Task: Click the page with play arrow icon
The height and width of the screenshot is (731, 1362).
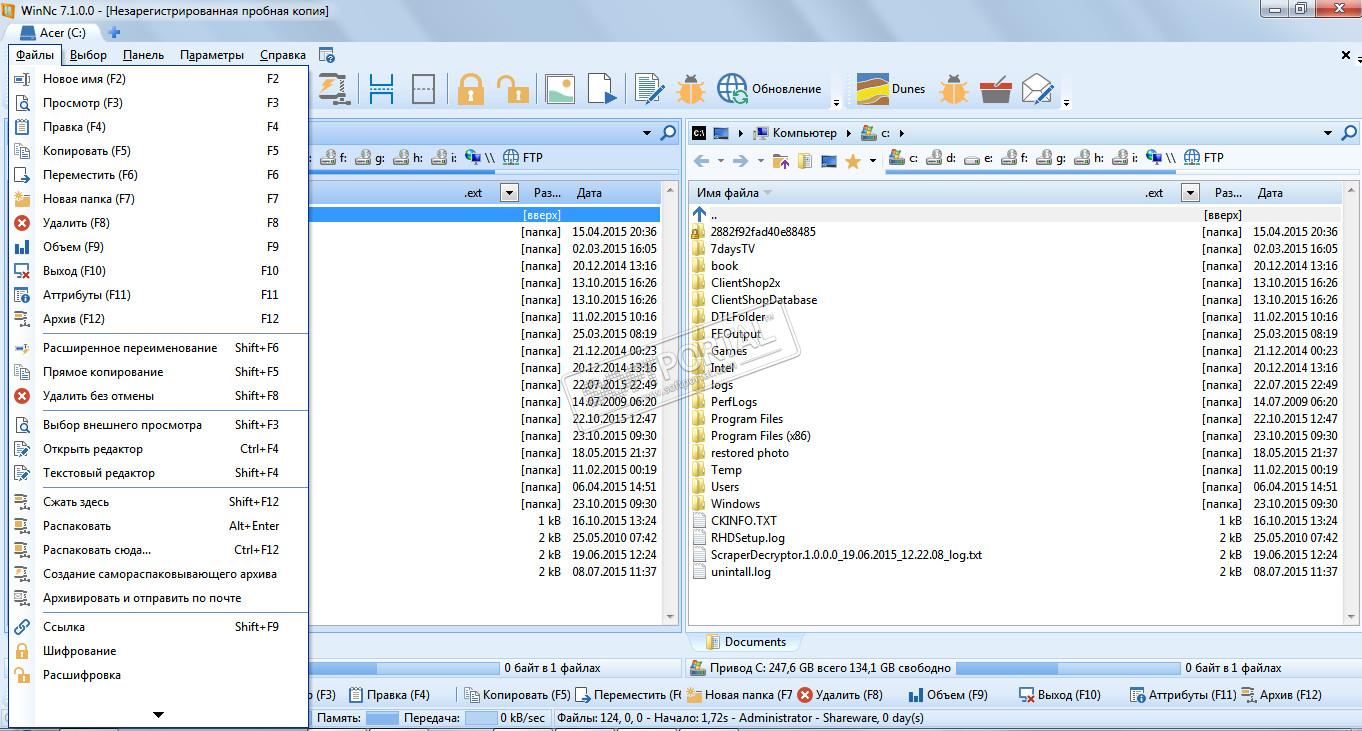Action: pos(602,89)
